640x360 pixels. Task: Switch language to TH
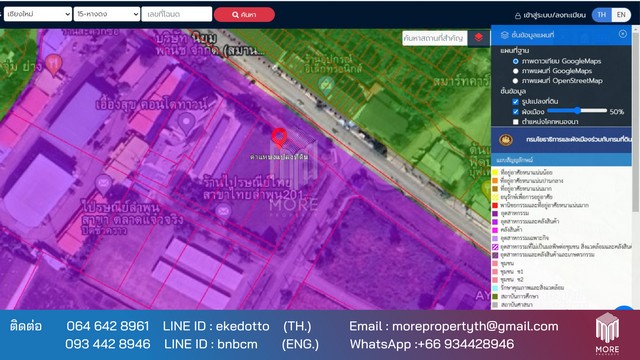pos(601,15)
